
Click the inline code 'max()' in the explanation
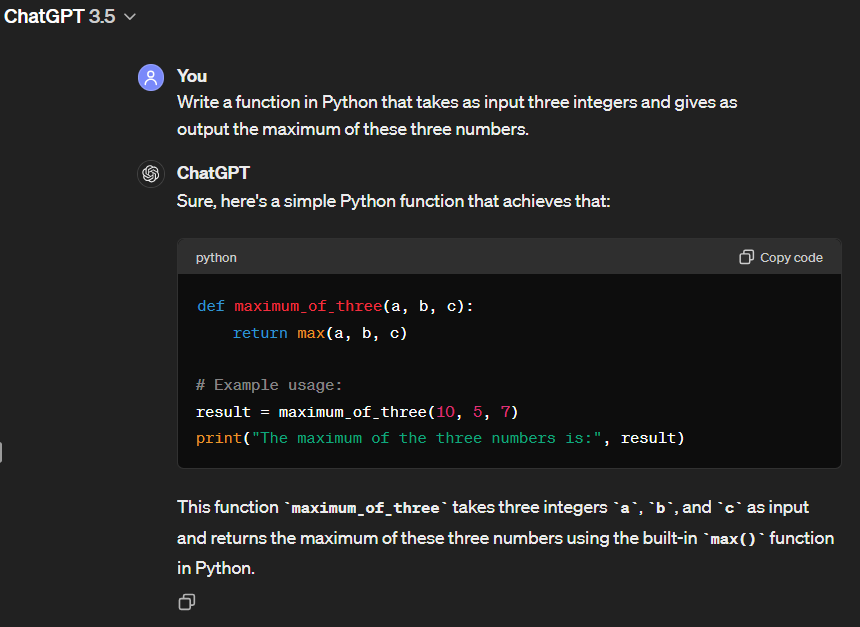click(733, 539)
